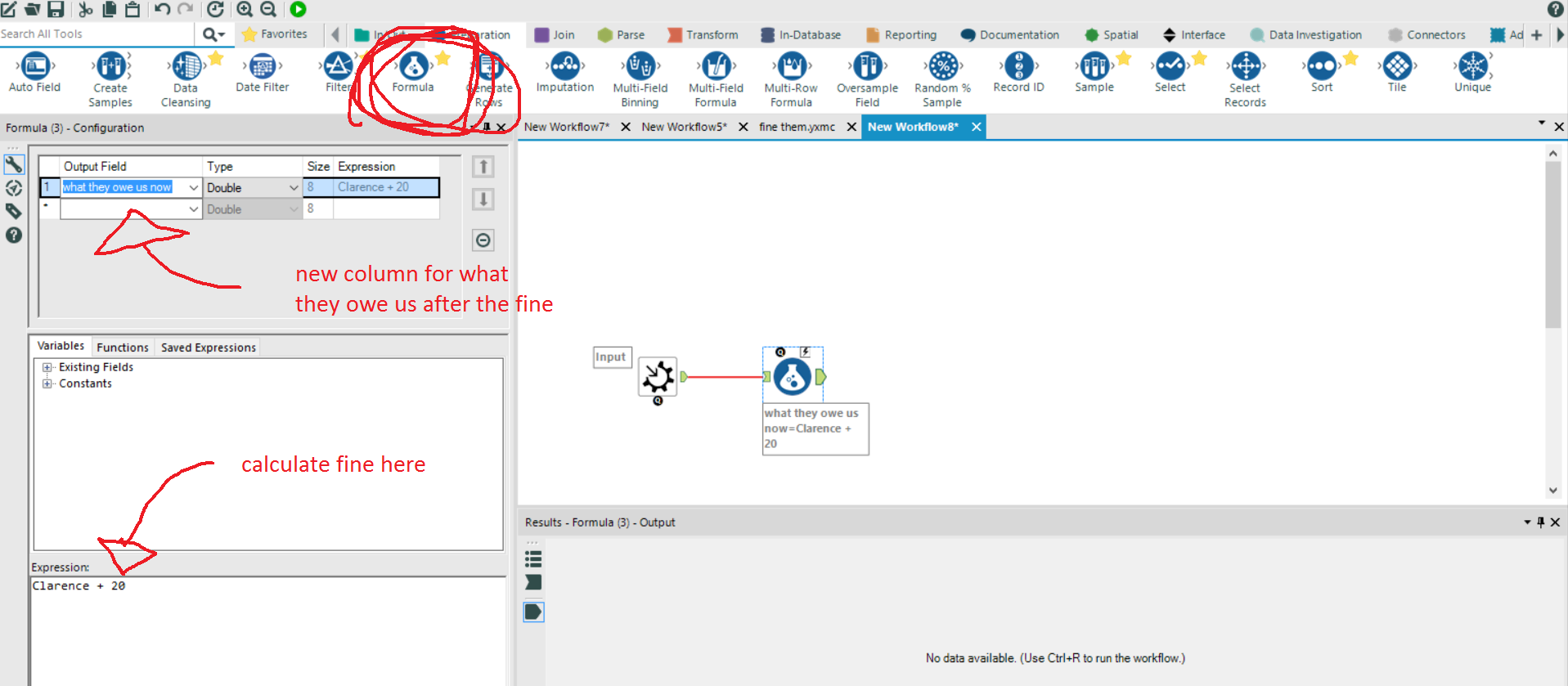
Task: Open the workflow tabs list dropdown arrow
Action: coord(1542,123)
